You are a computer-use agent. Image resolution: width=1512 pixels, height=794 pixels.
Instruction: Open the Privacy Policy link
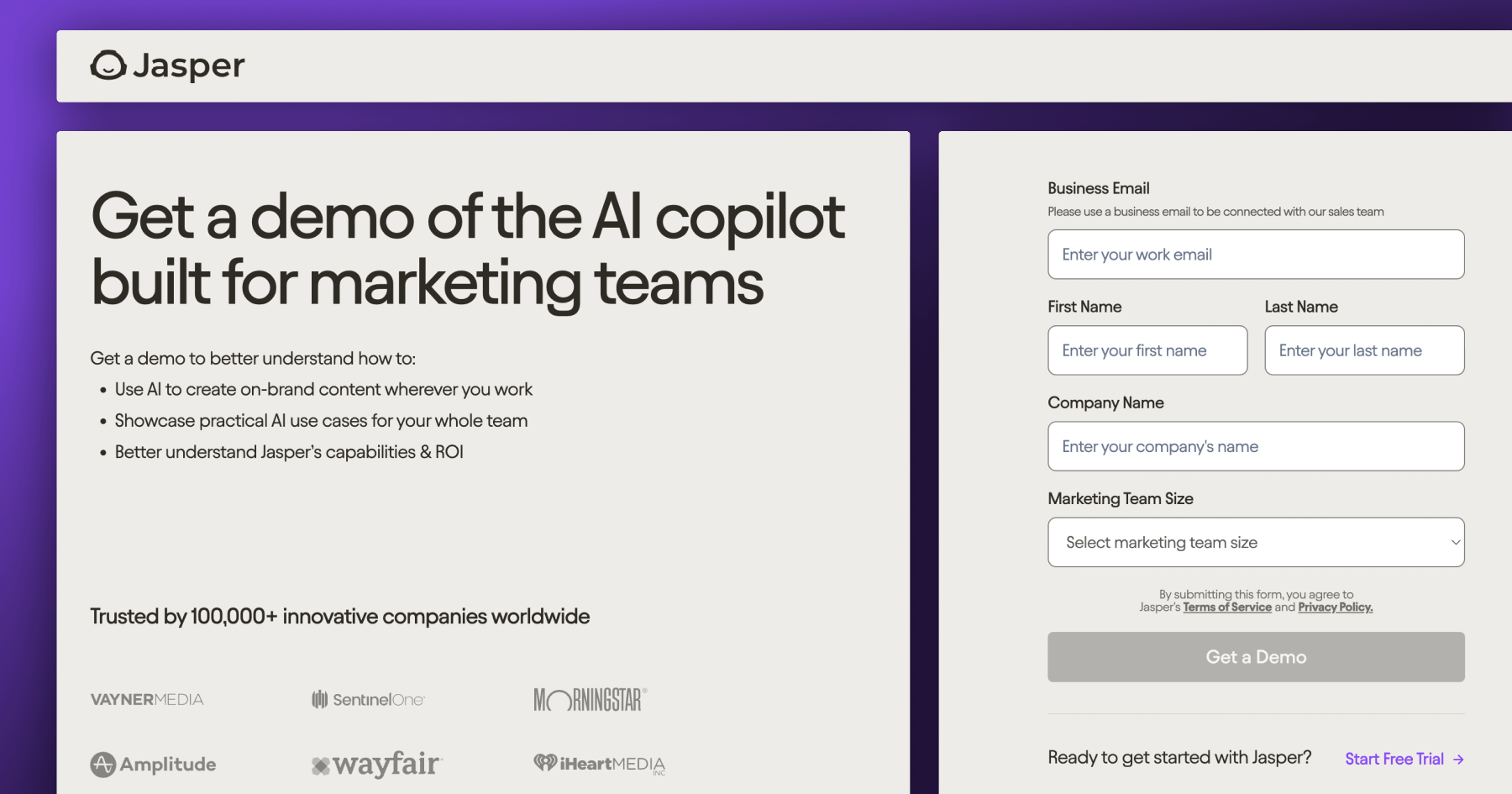click(1334, 607)
